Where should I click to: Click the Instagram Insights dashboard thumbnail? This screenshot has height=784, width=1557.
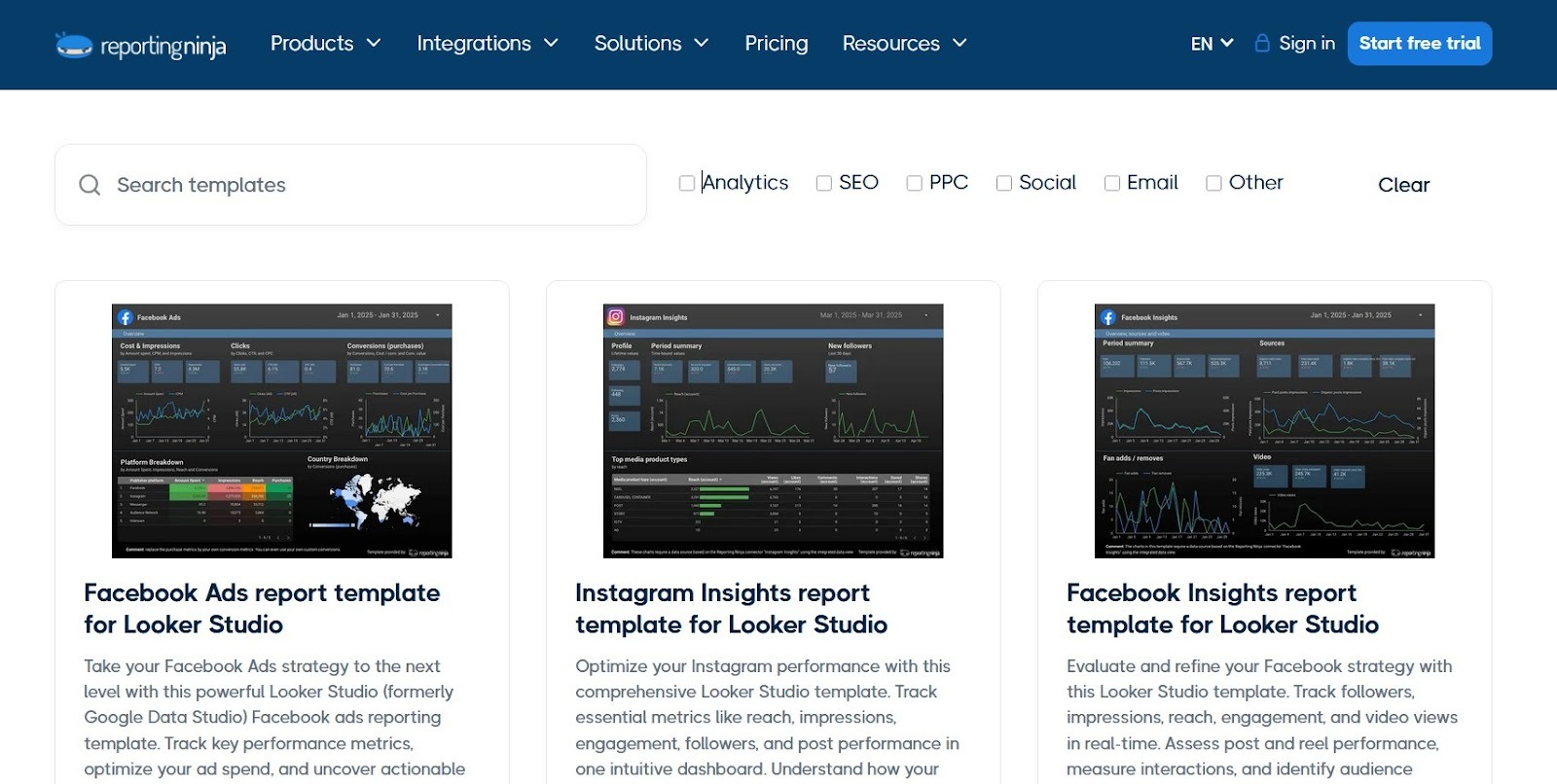click(774, 431)
